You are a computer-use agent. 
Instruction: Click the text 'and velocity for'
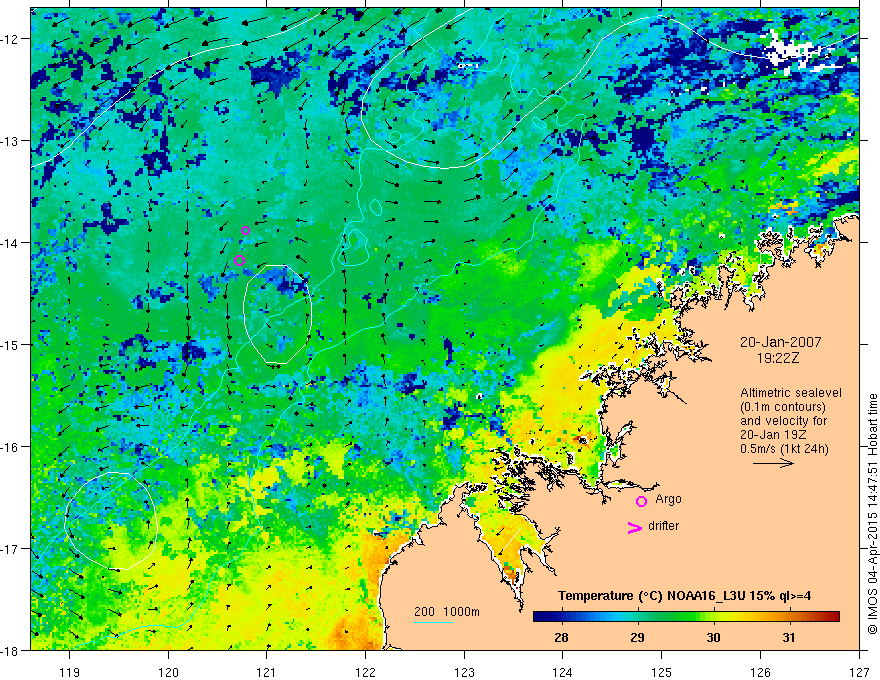(x=783, y=421)
